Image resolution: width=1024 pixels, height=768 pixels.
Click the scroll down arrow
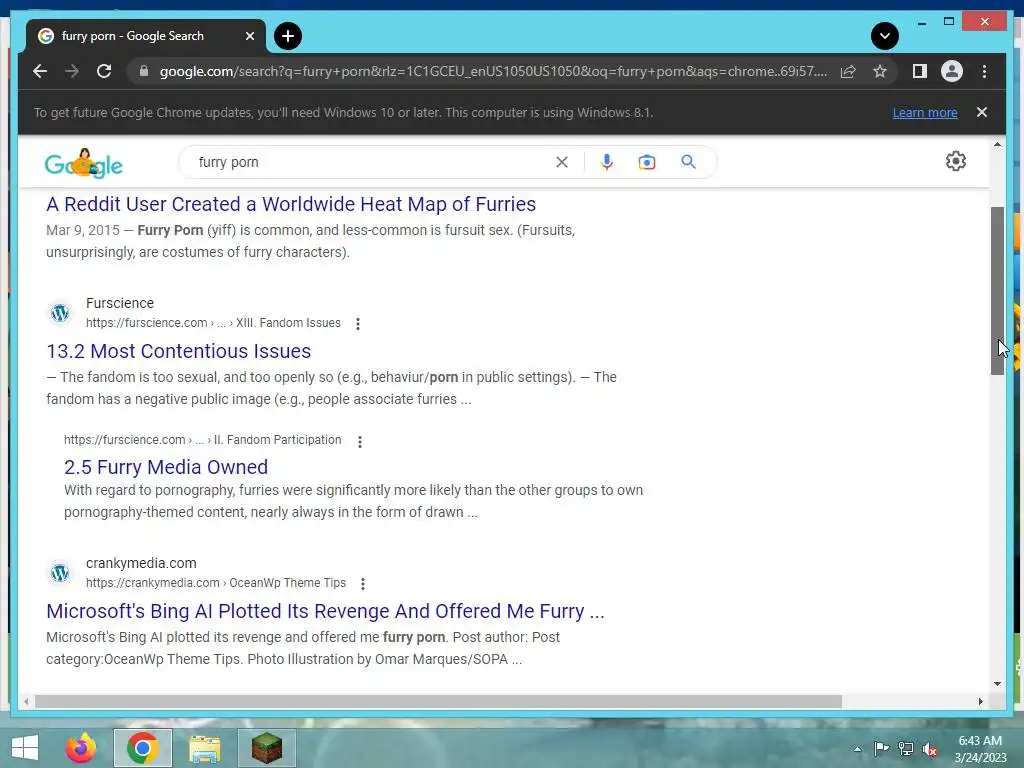pos(997,684)
